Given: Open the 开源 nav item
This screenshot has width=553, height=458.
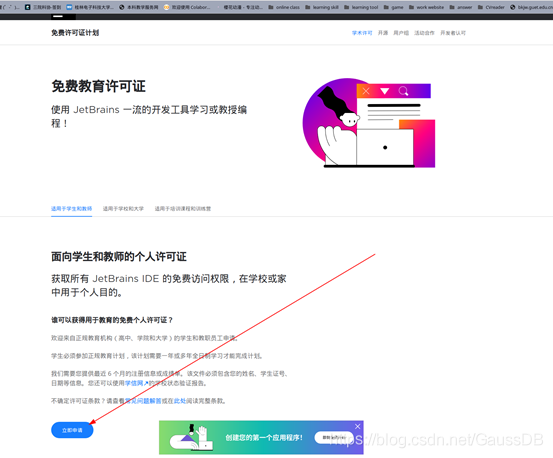Looking at the screenshot, I should [383, 33].
